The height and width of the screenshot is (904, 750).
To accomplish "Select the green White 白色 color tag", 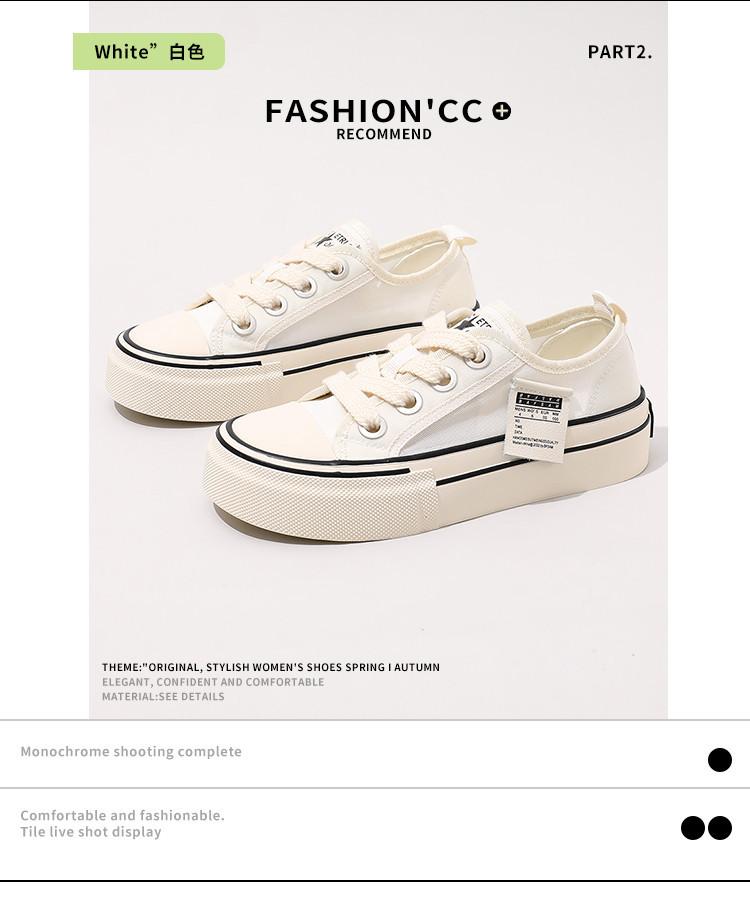I will pos(149,51).
